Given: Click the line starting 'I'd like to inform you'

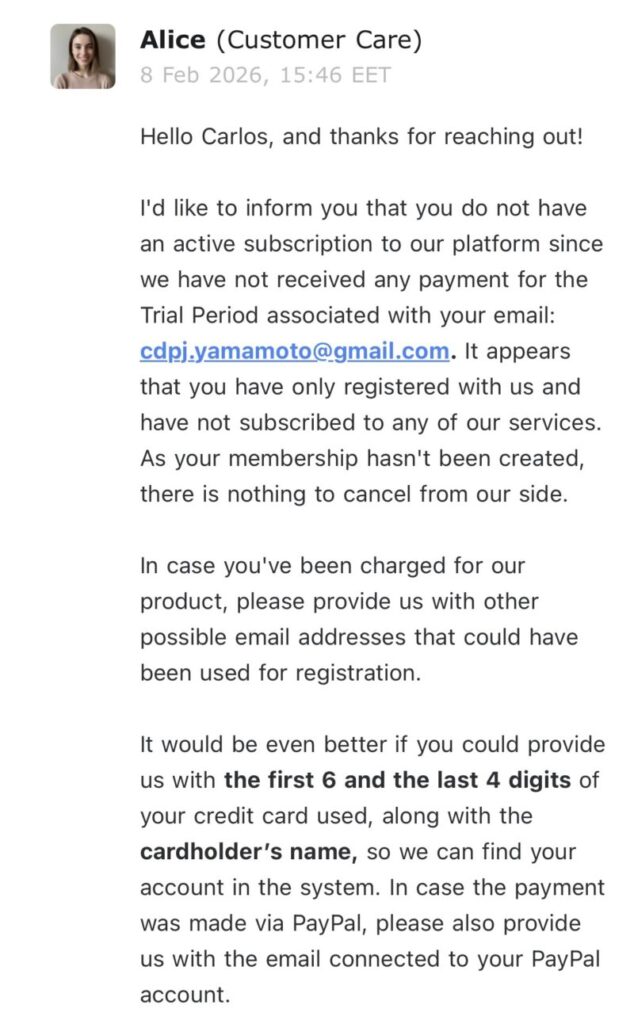Looking at the screenshot, I should 363,208.
